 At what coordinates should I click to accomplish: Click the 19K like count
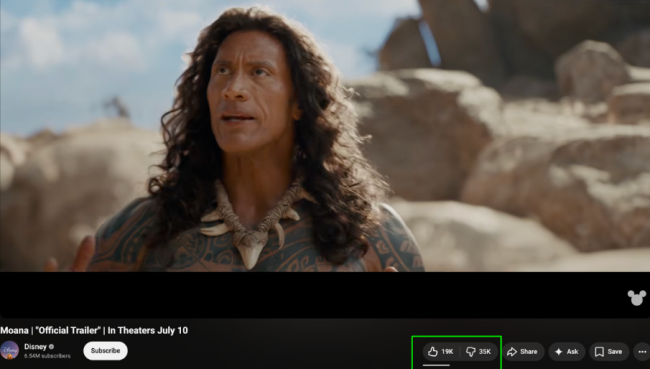[x=447, y=352]
